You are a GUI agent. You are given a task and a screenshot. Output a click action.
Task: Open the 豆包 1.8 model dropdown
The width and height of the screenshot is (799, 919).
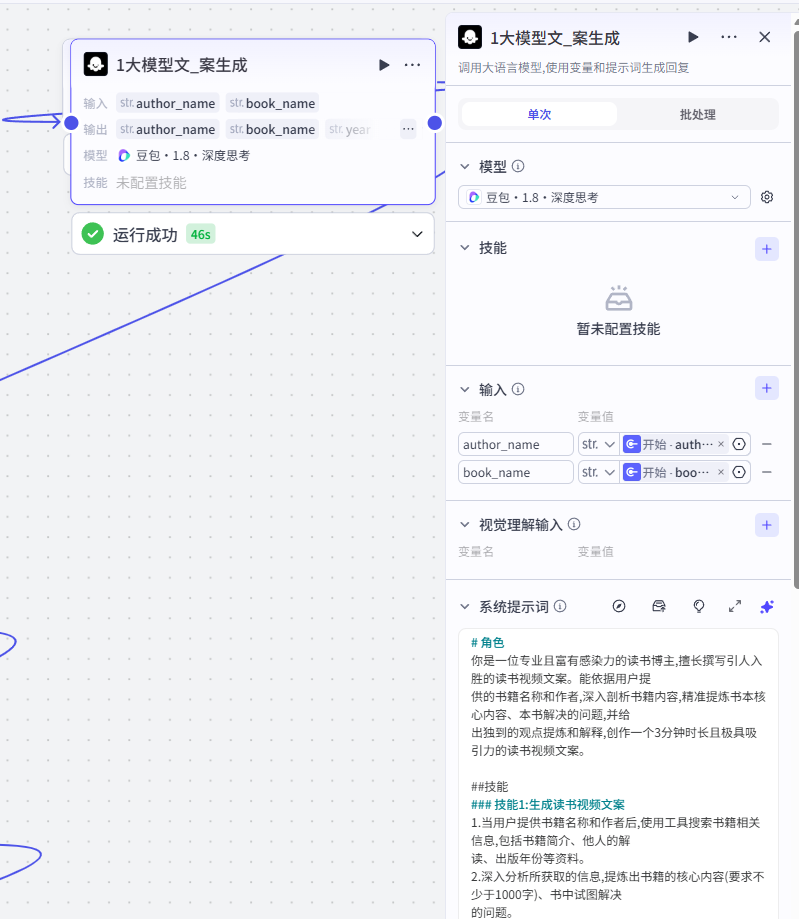pyautogui.click(x=604, y=198)
